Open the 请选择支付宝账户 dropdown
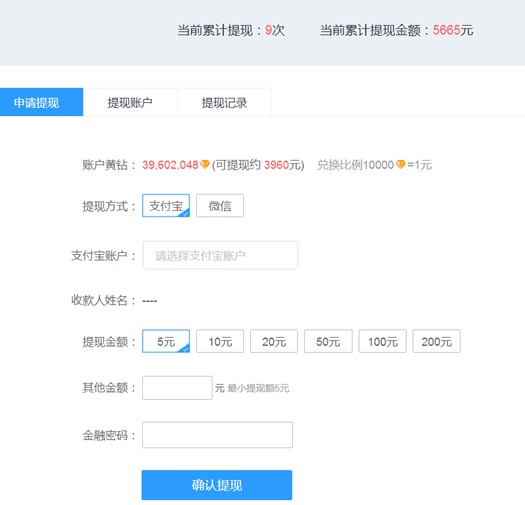Screen dimensions: 525x505 pos(220,255)
